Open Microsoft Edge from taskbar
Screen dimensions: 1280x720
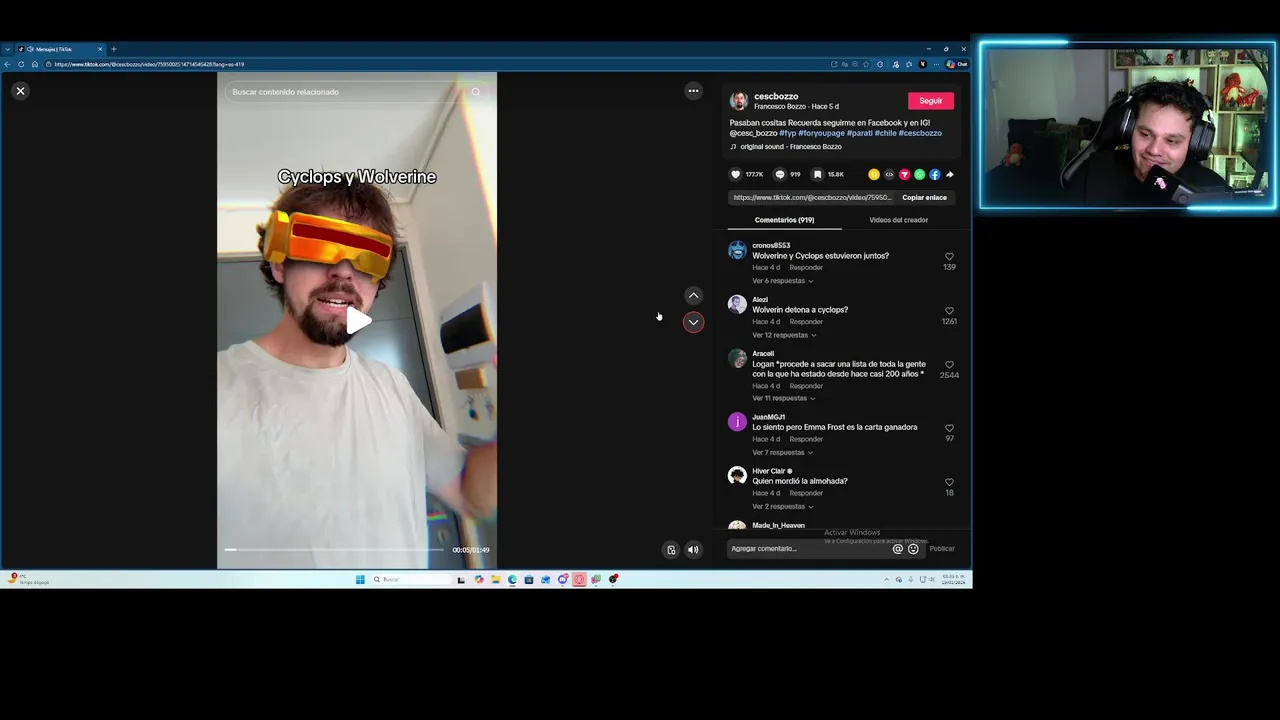(512, 579)
